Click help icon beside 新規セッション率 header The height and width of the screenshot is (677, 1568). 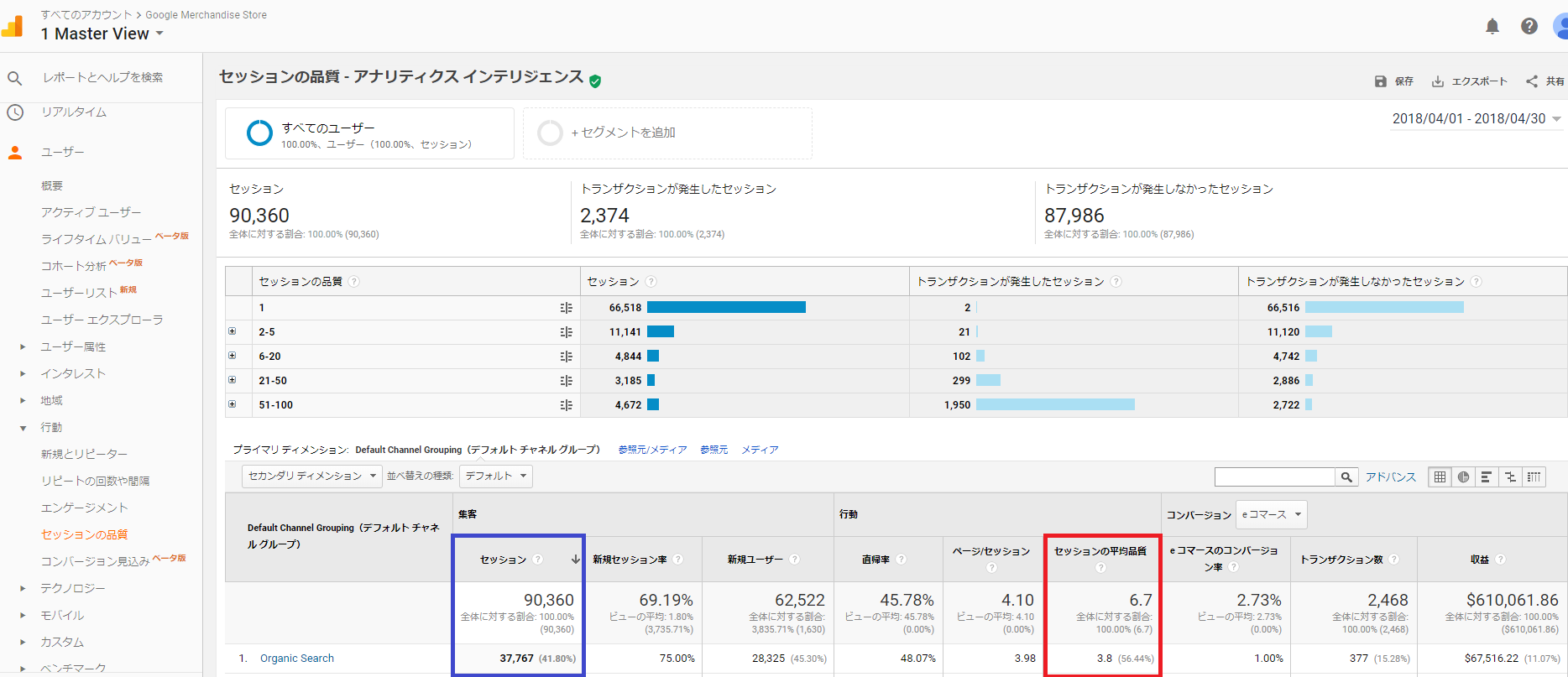678,560
